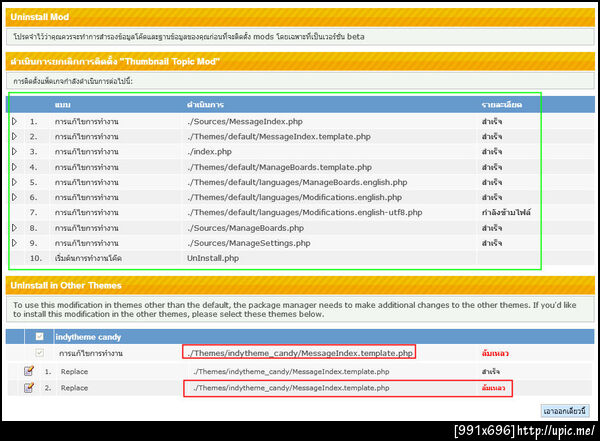600x441 pixels.
Task: Toggle the indytheme candy theme checkbox
Action: (x=39, y=336)
